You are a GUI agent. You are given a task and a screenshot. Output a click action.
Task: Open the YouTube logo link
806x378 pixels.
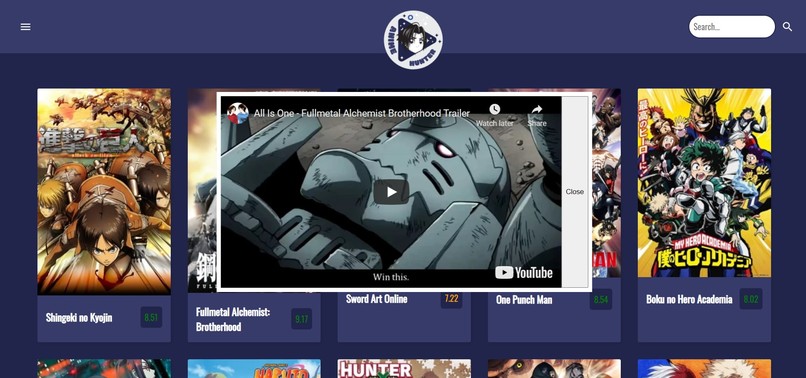pyautogui.click(x=524, y=273)
